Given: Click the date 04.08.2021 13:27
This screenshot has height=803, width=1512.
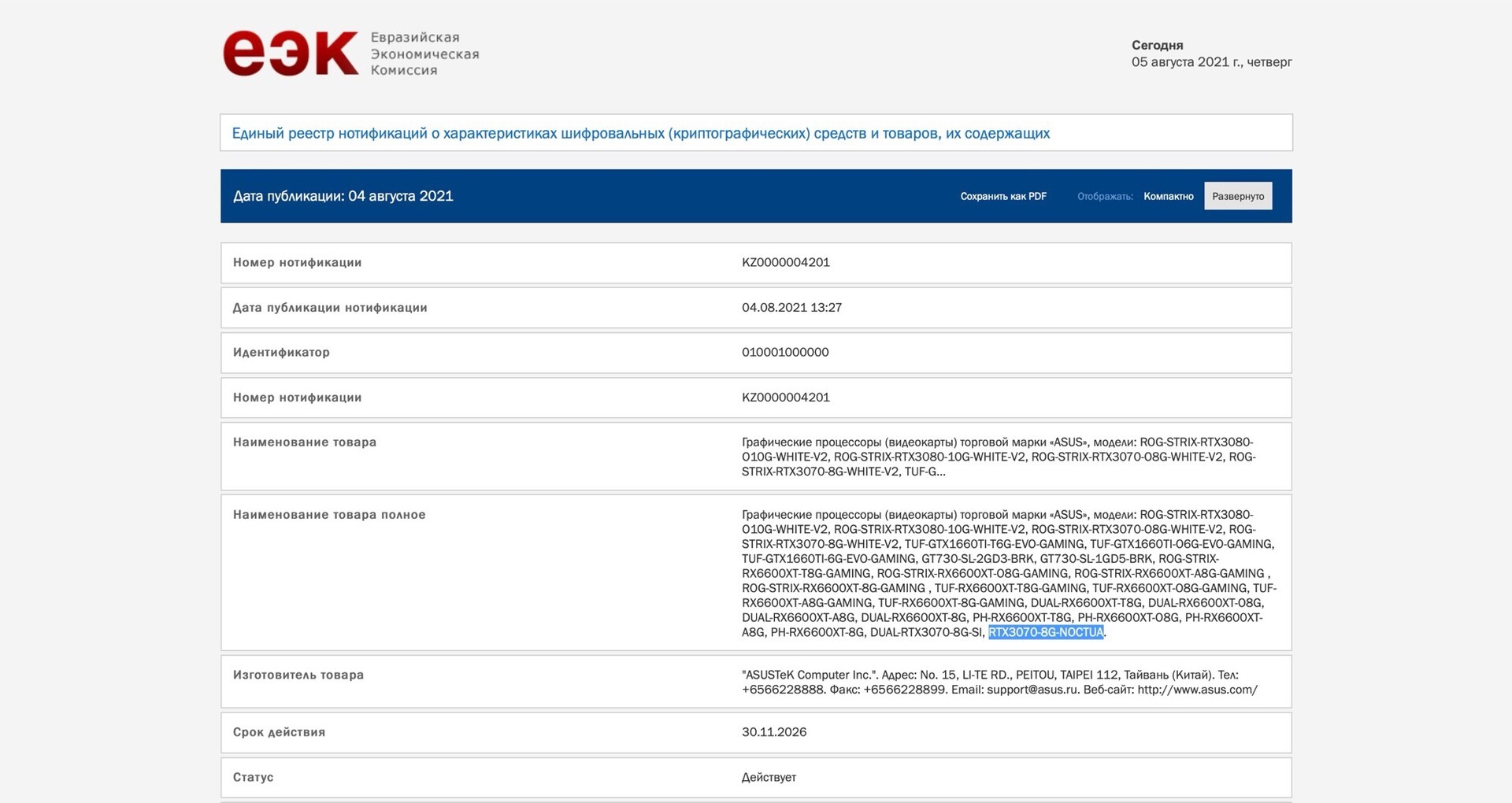Looking at the screenshot, I should pyautogui.click(x=791, y=307).
